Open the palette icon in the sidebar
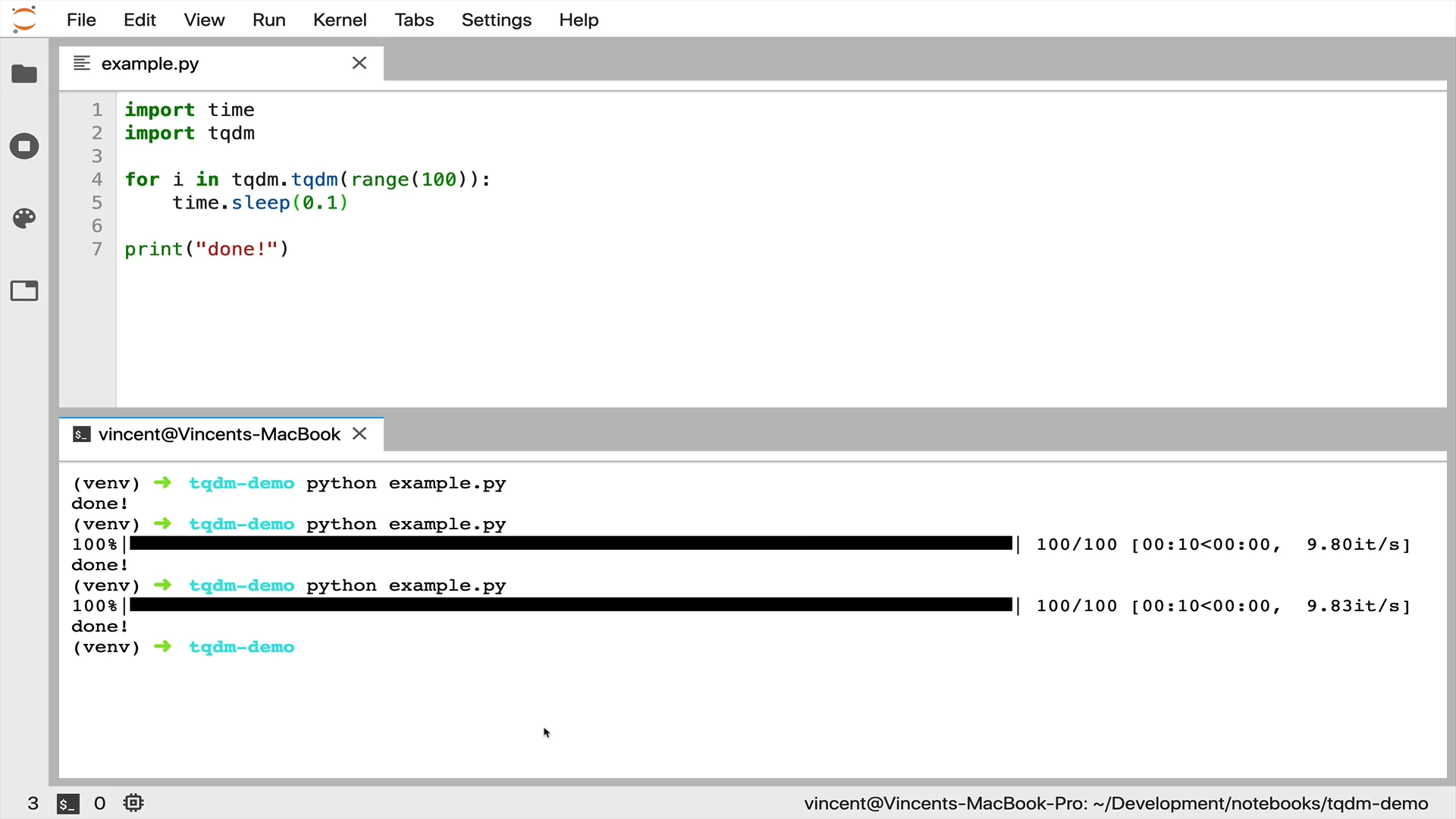The image size is (1456, 819). coord(24,218)
